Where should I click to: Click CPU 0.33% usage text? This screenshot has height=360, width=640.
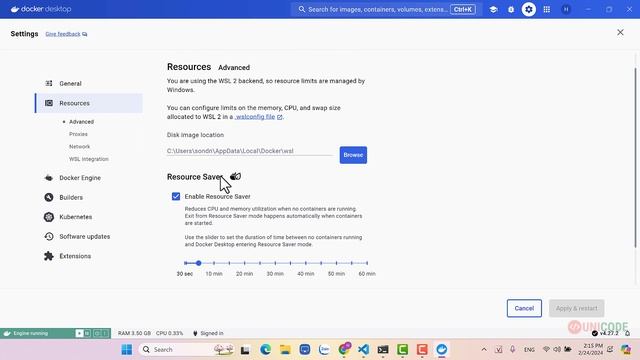[169, 333]
